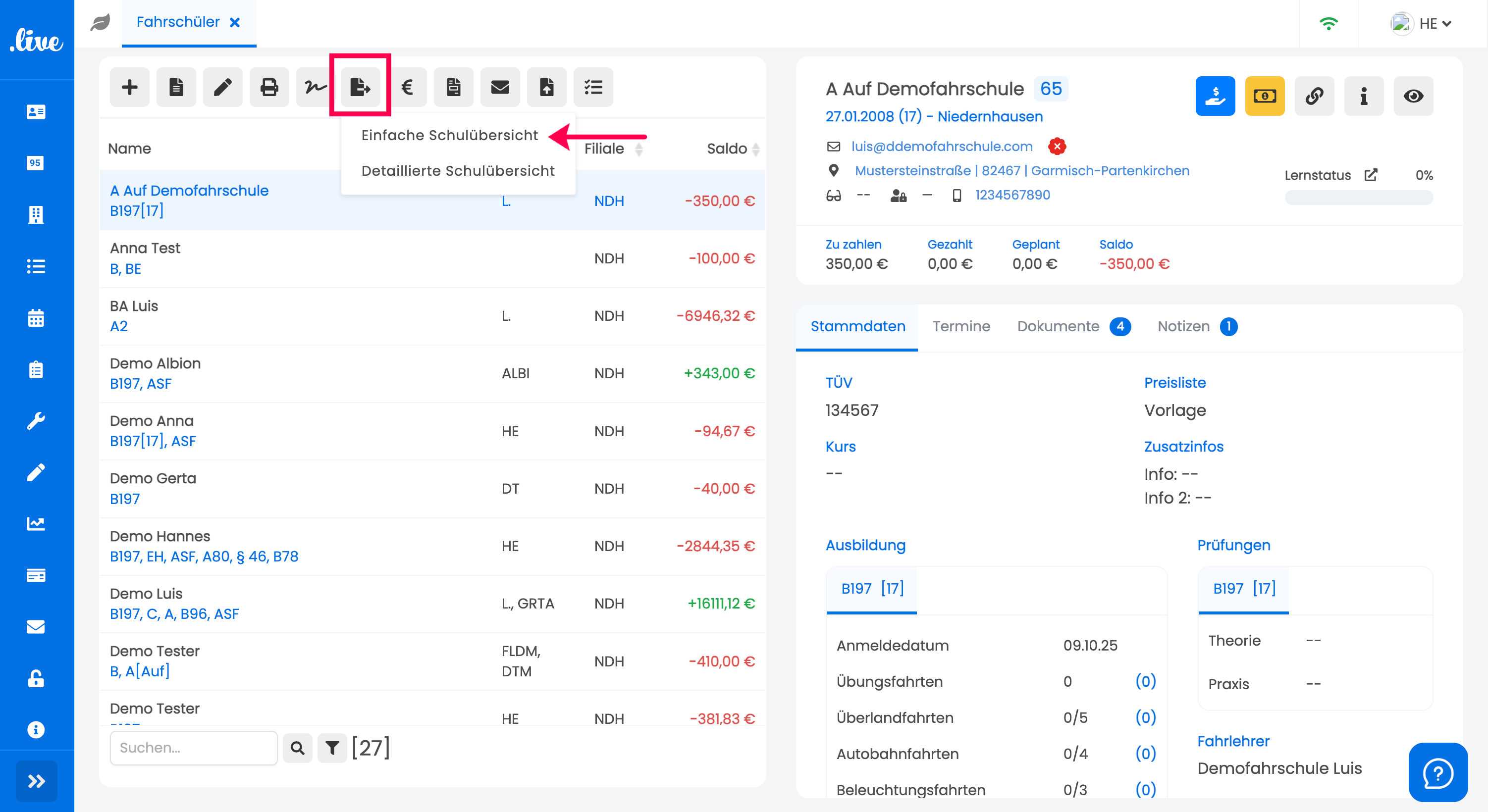1488x812 pixels.
Task: Select Einfache Schulübersicht menu entry
Action: click(449, 135)
